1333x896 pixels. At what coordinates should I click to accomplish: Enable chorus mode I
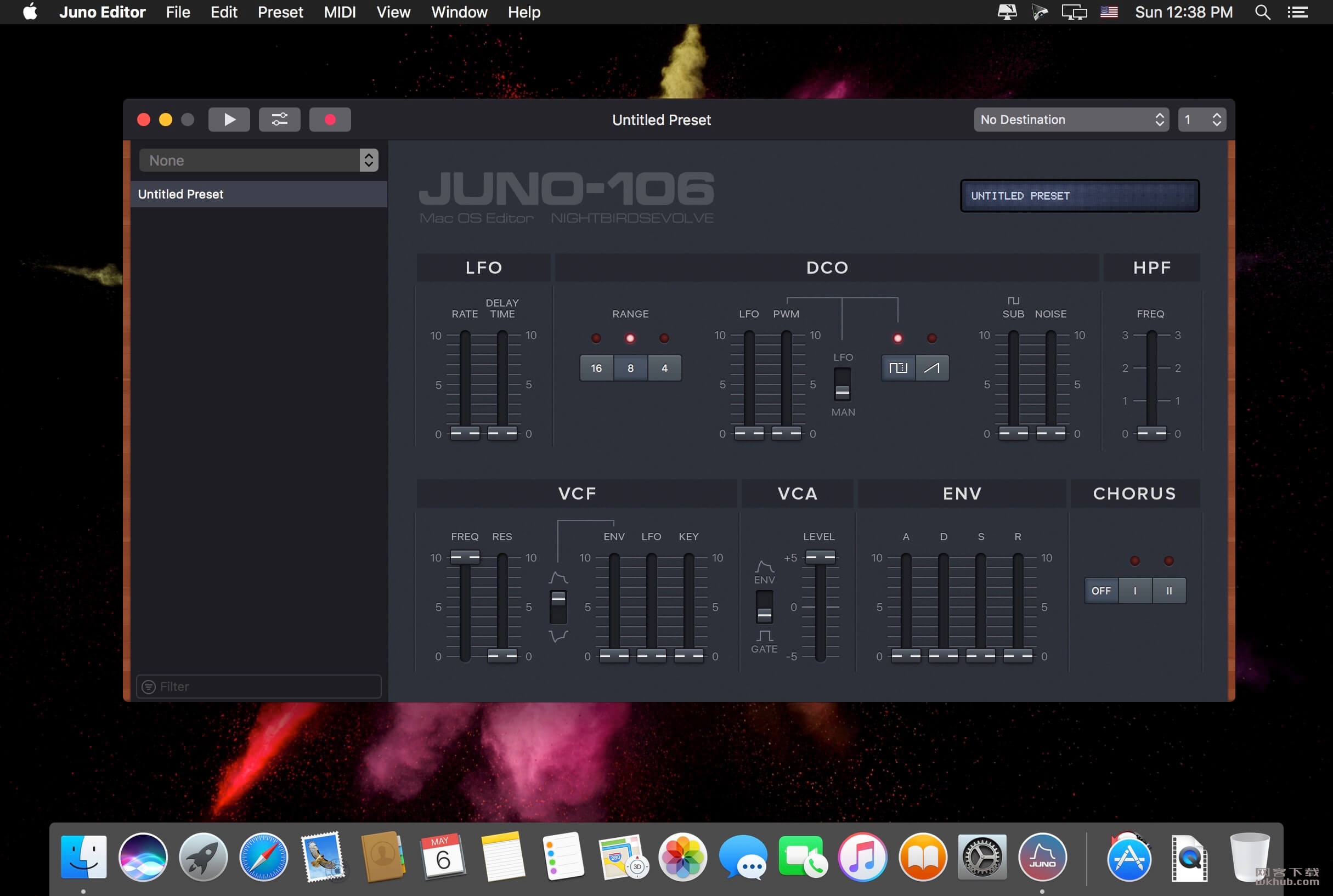click(1134, 590)
